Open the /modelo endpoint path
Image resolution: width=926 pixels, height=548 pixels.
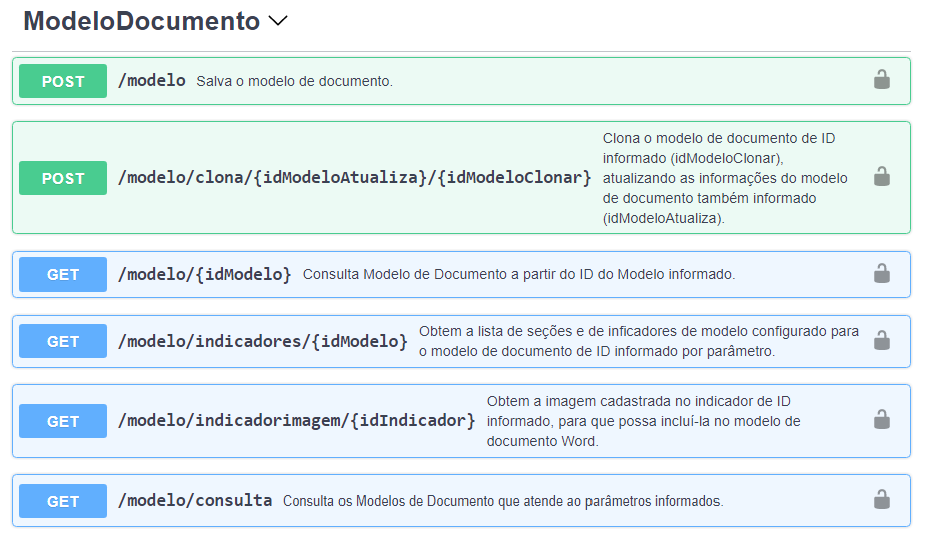[x=152, y=81]
